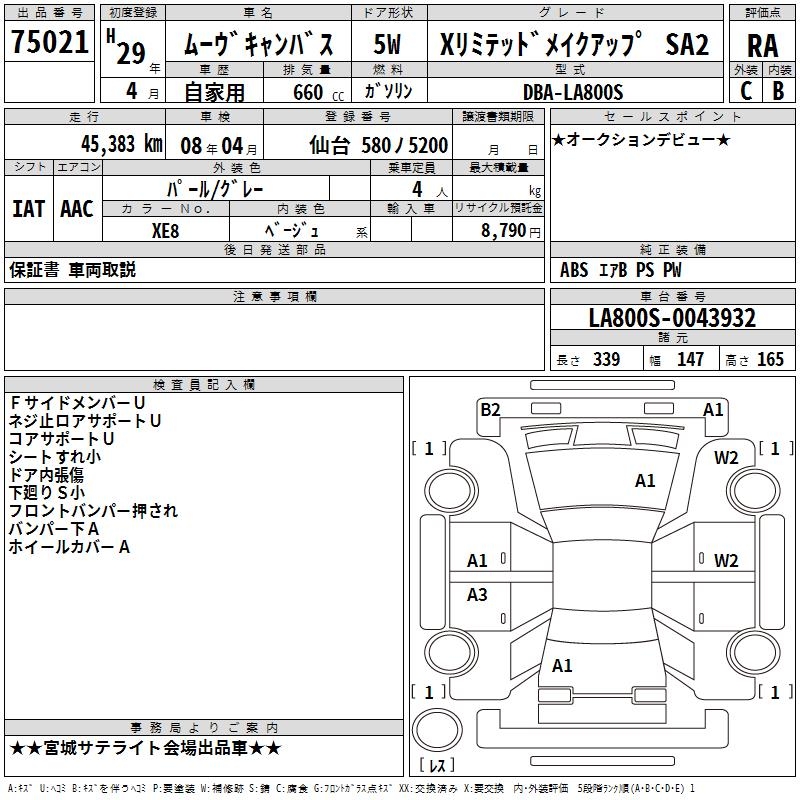
Task: Click registration number 仙台 580ノ5200
Action: coord(379,146)
